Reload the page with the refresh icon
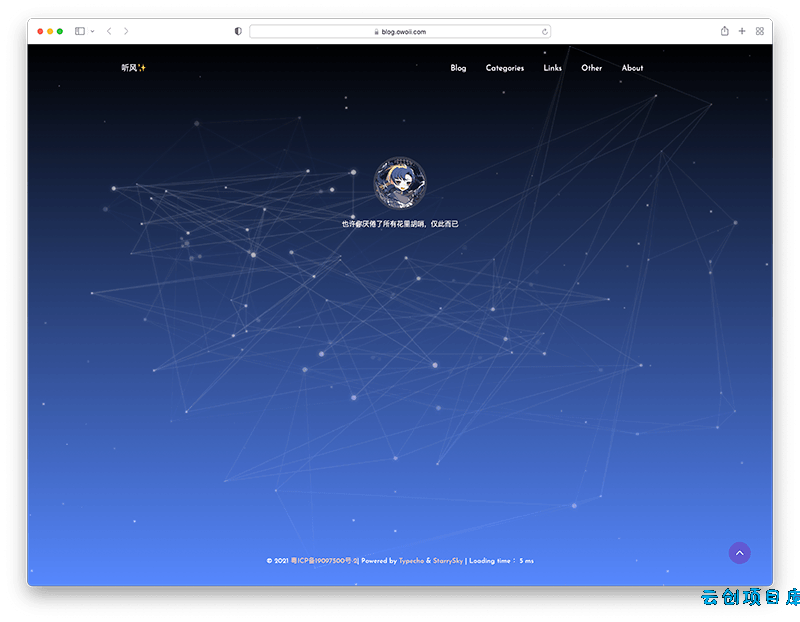 pyautogui.click(x=544, y=32)
